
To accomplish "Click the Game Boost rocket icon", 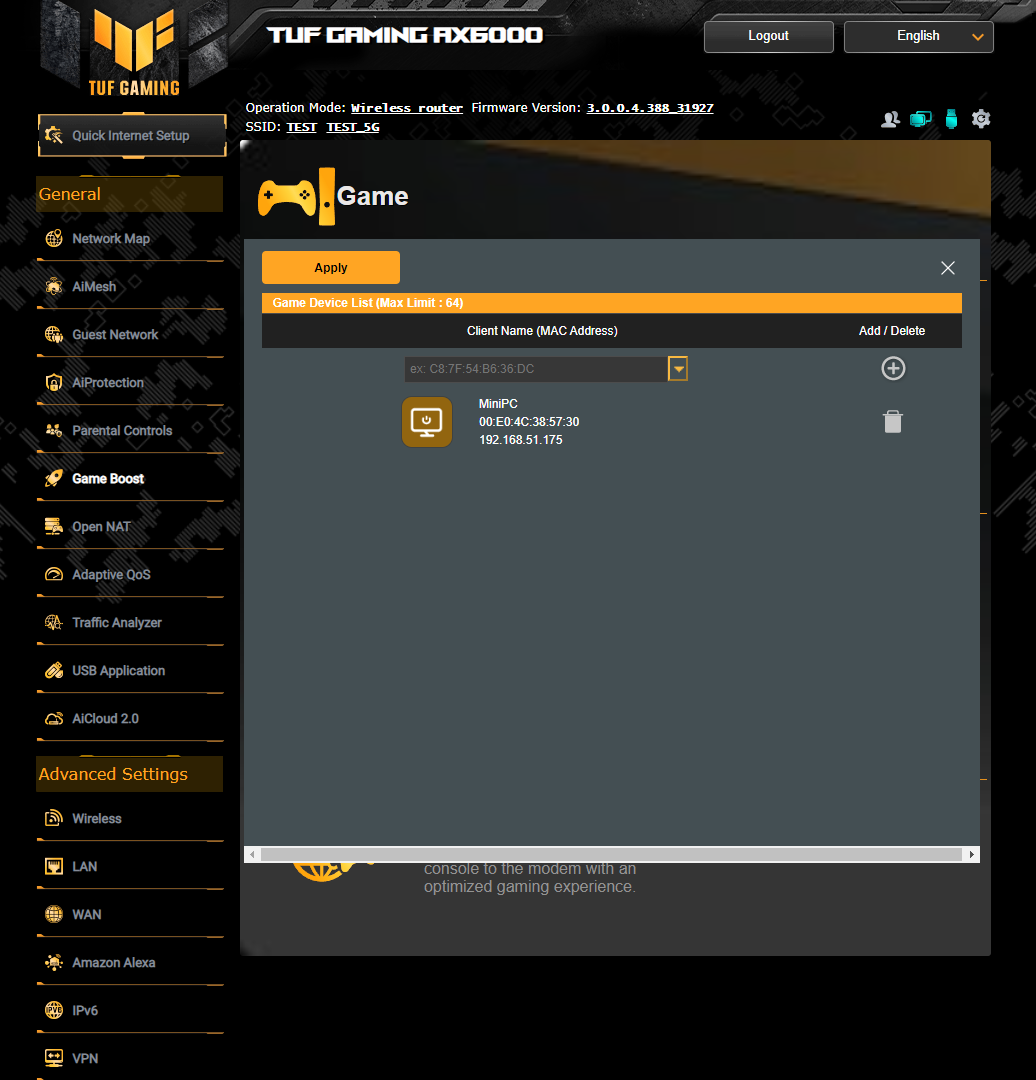I will pyautogui.click(x=54, y=479).
